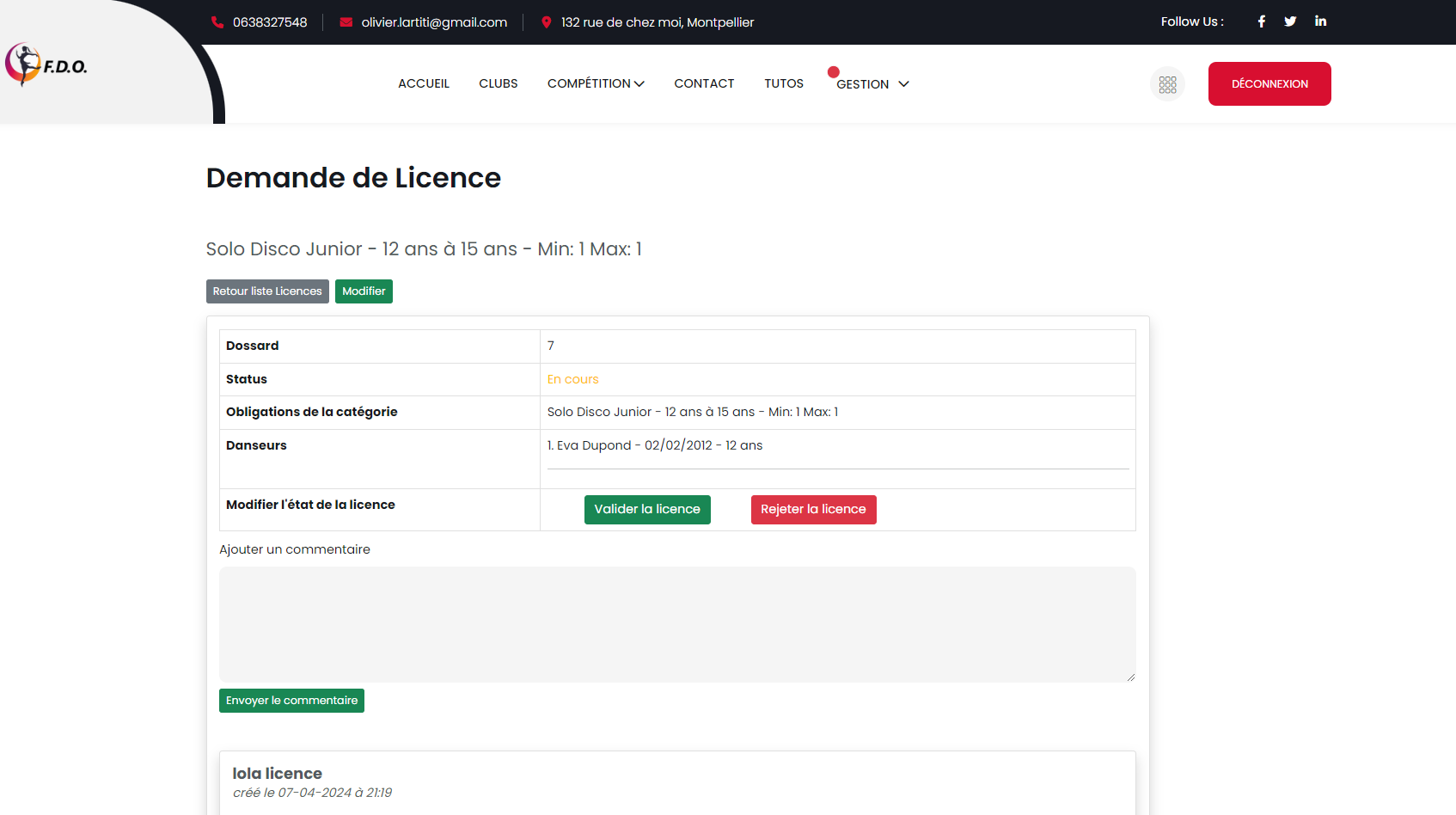1456x815 pixels.
Task: Expand the Compétition dropdown menu
Action: [596, 83]
